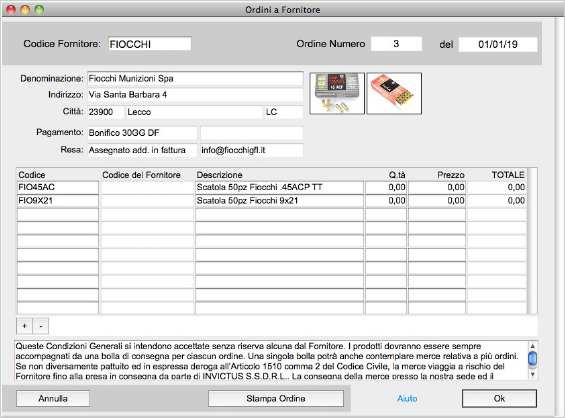
Task: Click the Annulla button
Action: 53,399
